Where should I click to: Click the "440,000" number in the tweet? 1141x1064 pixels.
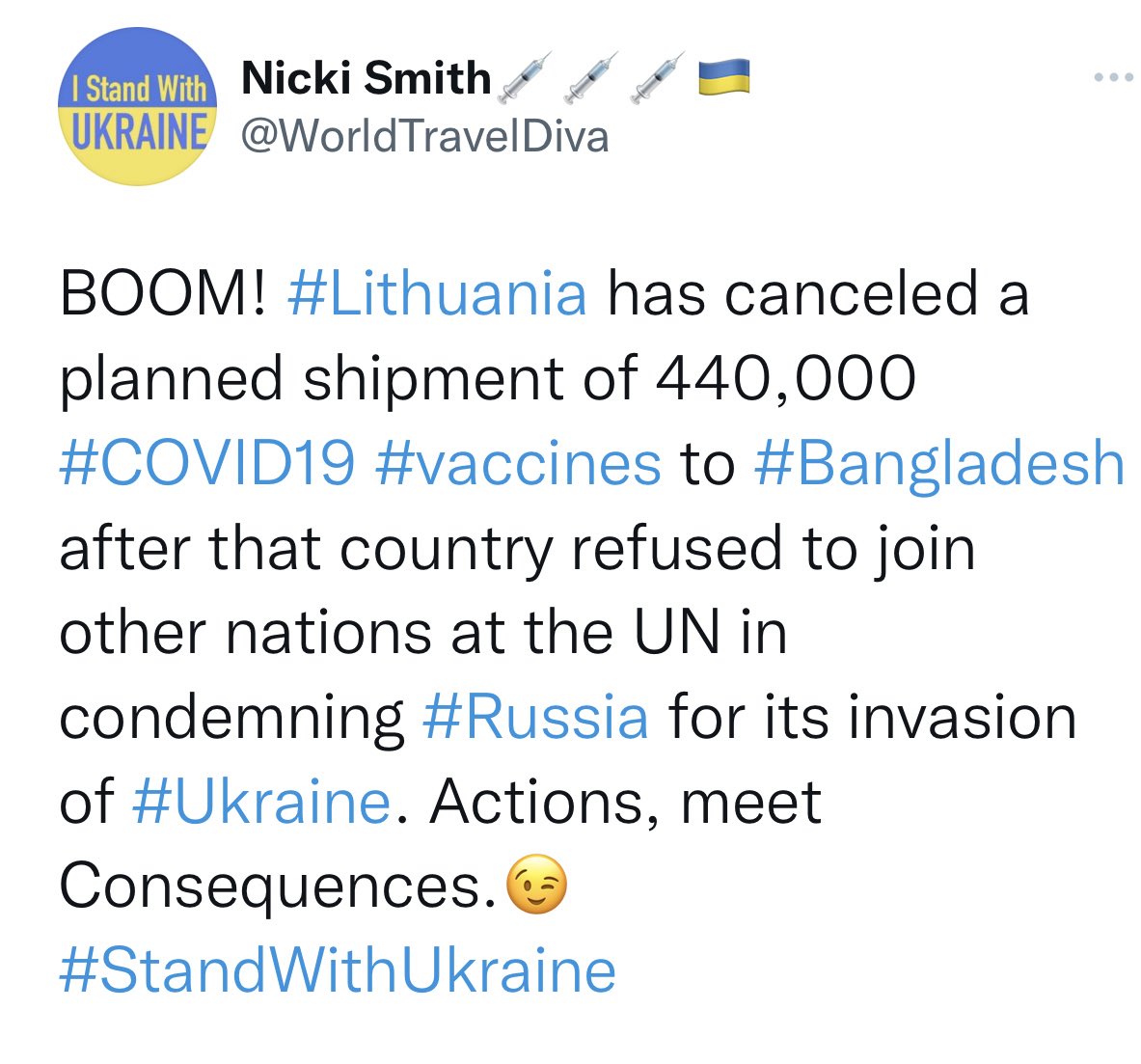click(785, 379)
